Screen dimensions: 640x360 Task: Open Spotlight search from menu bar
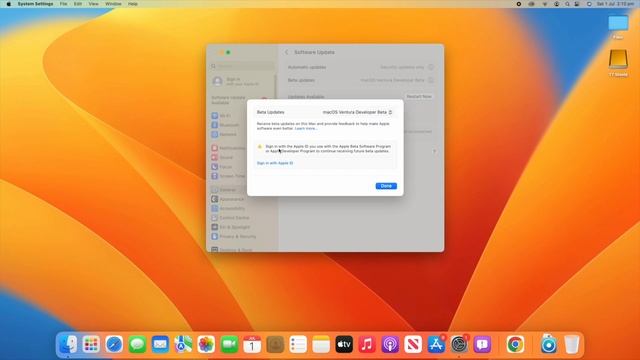(567, 4)
